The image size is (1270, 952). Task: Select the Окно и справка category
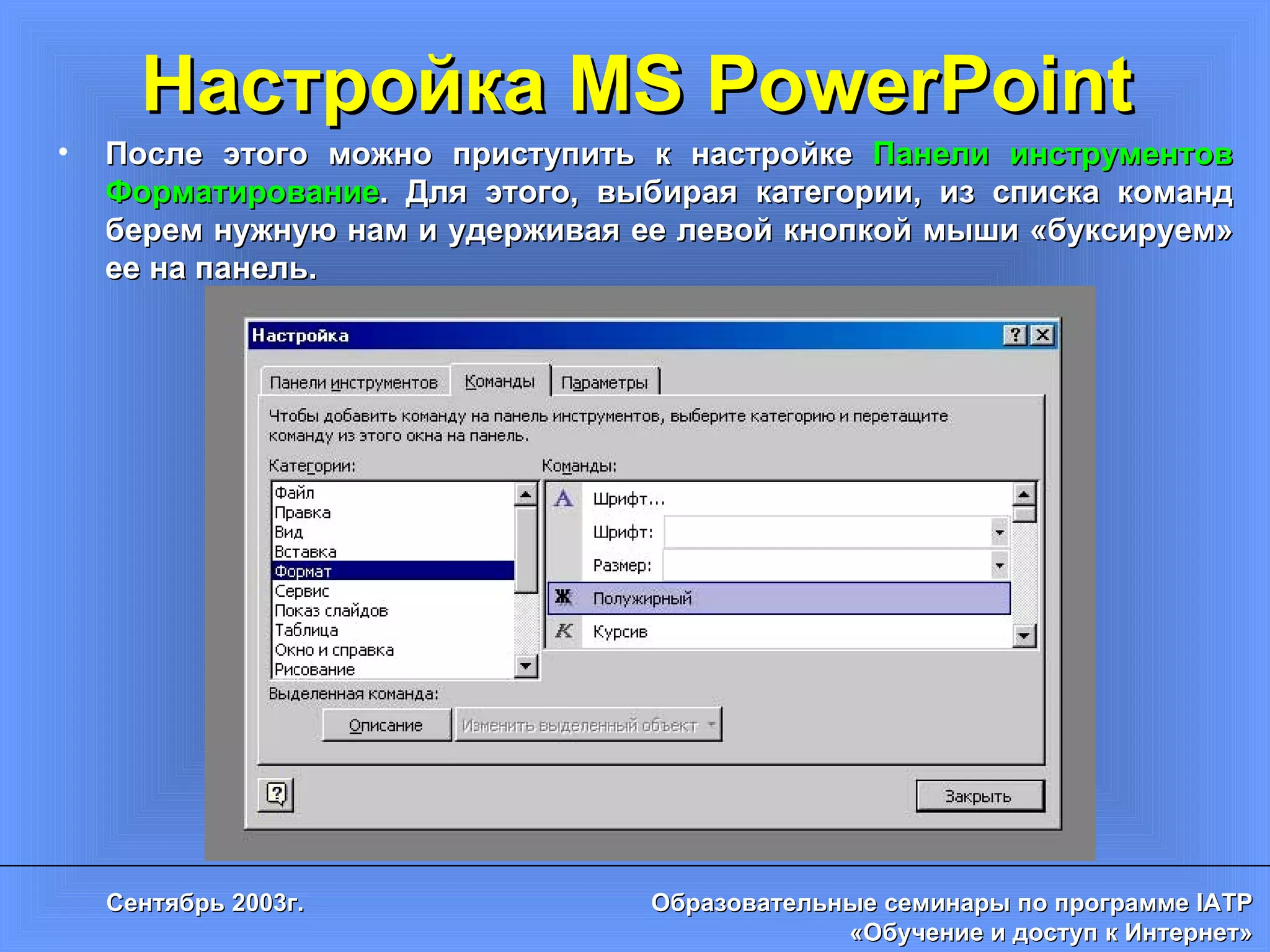coord(393,650)
